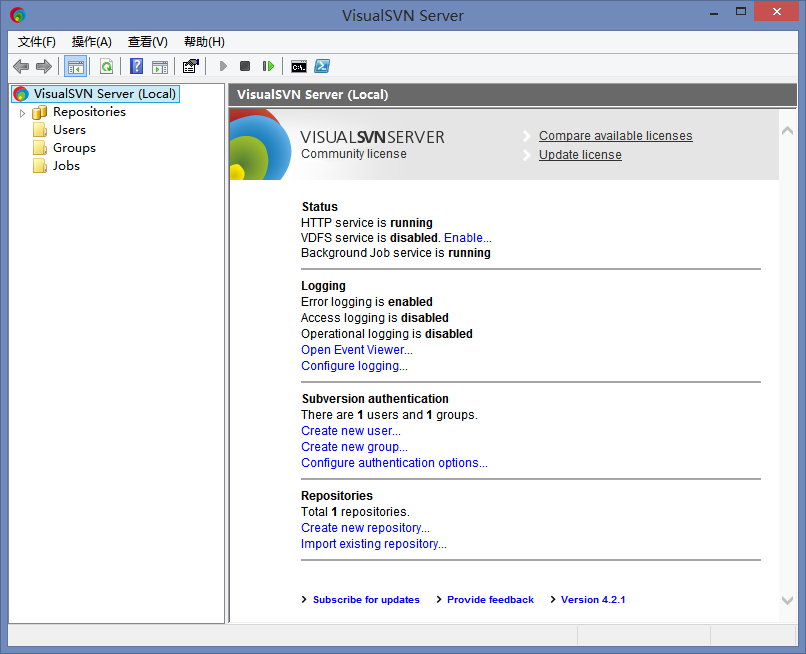Open the 帮助(H) menu
This screenshot has width=806, height=654.
point(204,42)
